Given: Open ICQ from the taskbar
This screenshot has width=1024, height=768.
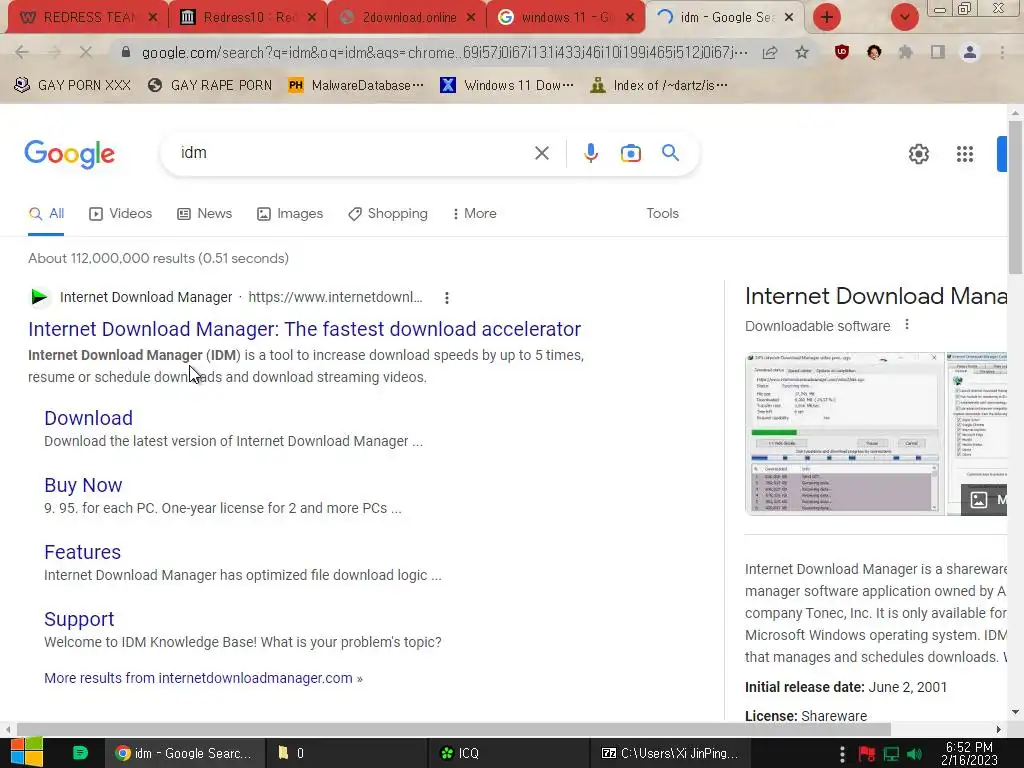Looking at the screenshot, I should coord(508,753).
